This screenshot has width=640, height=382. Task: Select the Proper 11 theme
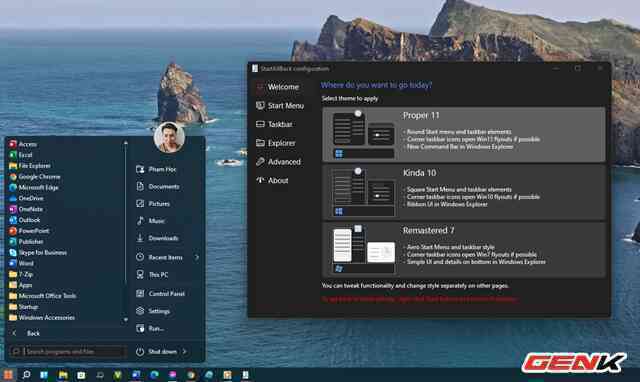tap(464, 134)
